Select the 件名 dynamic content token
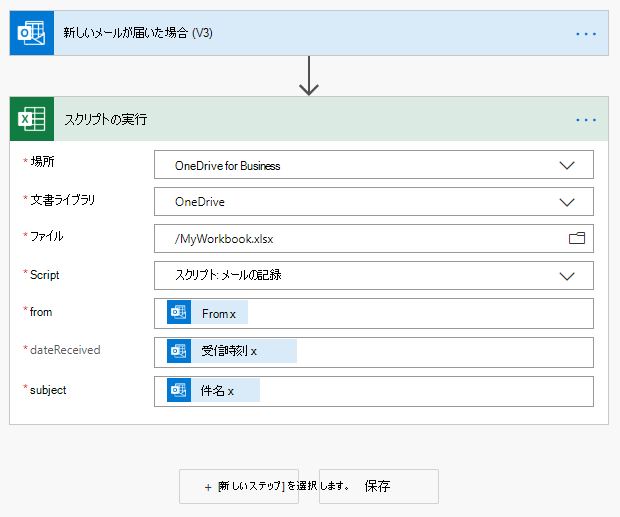 click(x=213, y=390)
